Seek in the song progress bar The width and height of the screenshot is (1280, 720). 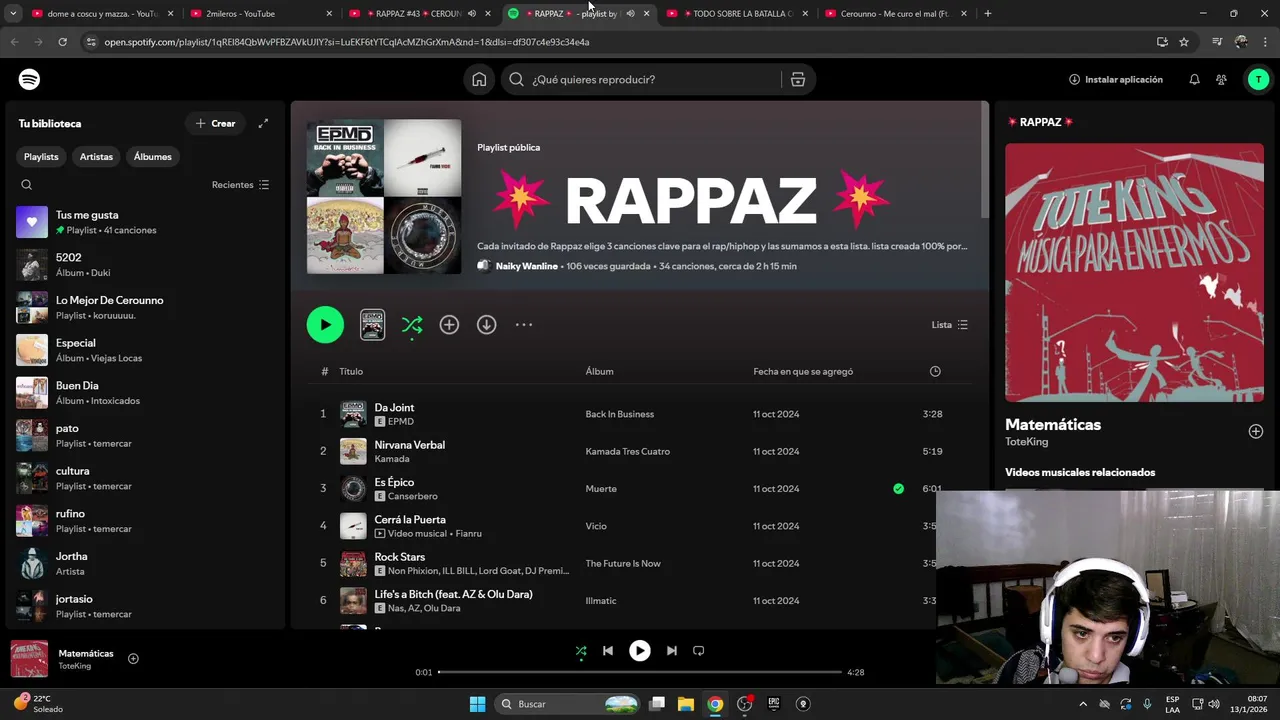(x=640, y=672)
